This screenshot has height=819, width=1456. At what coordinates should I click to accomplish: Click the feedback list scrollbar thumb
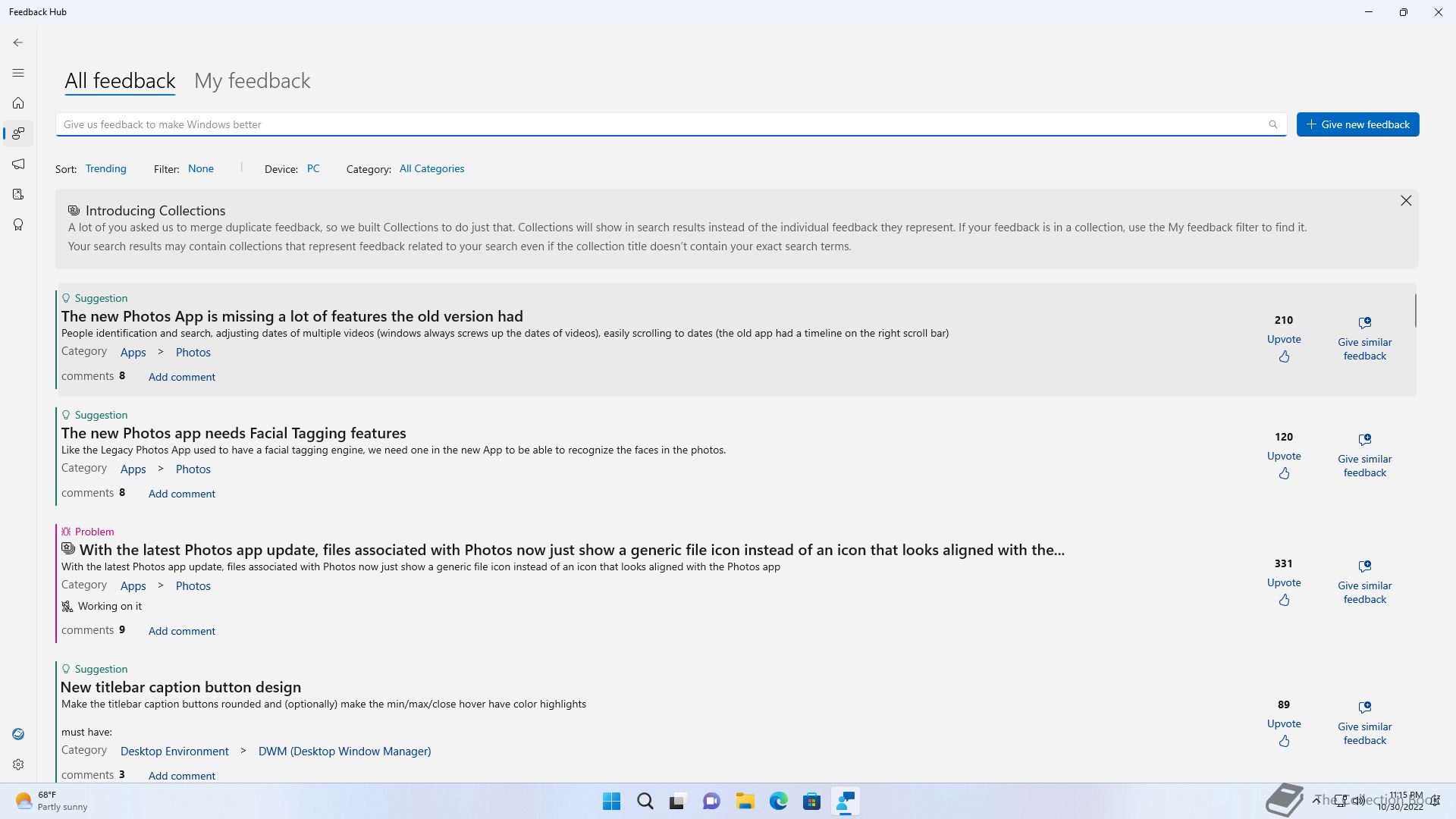pos(1415,310)
